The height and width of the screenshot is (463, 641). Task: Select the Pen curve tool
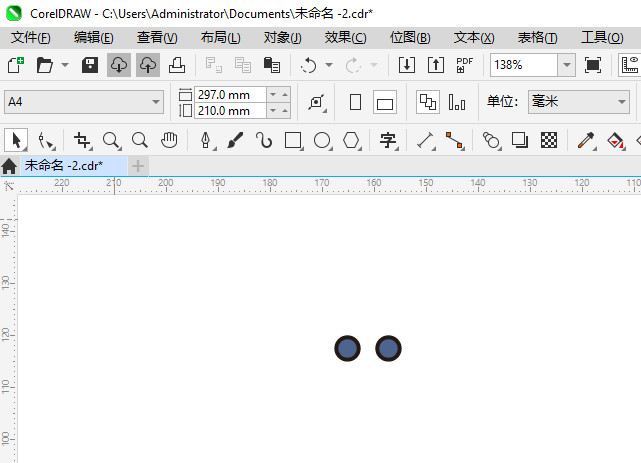pos(206,141)
